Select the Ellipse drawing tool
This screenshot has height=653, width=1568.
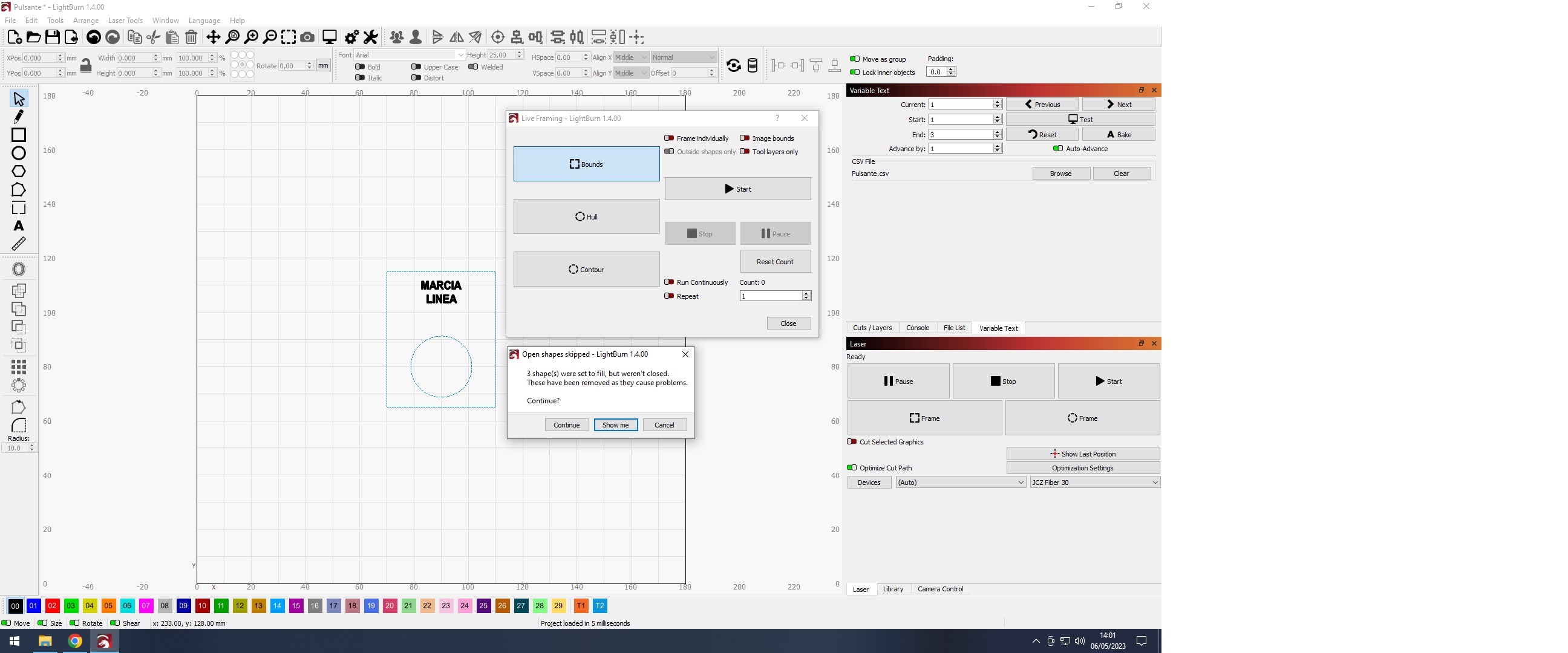(x=18, y=153)
